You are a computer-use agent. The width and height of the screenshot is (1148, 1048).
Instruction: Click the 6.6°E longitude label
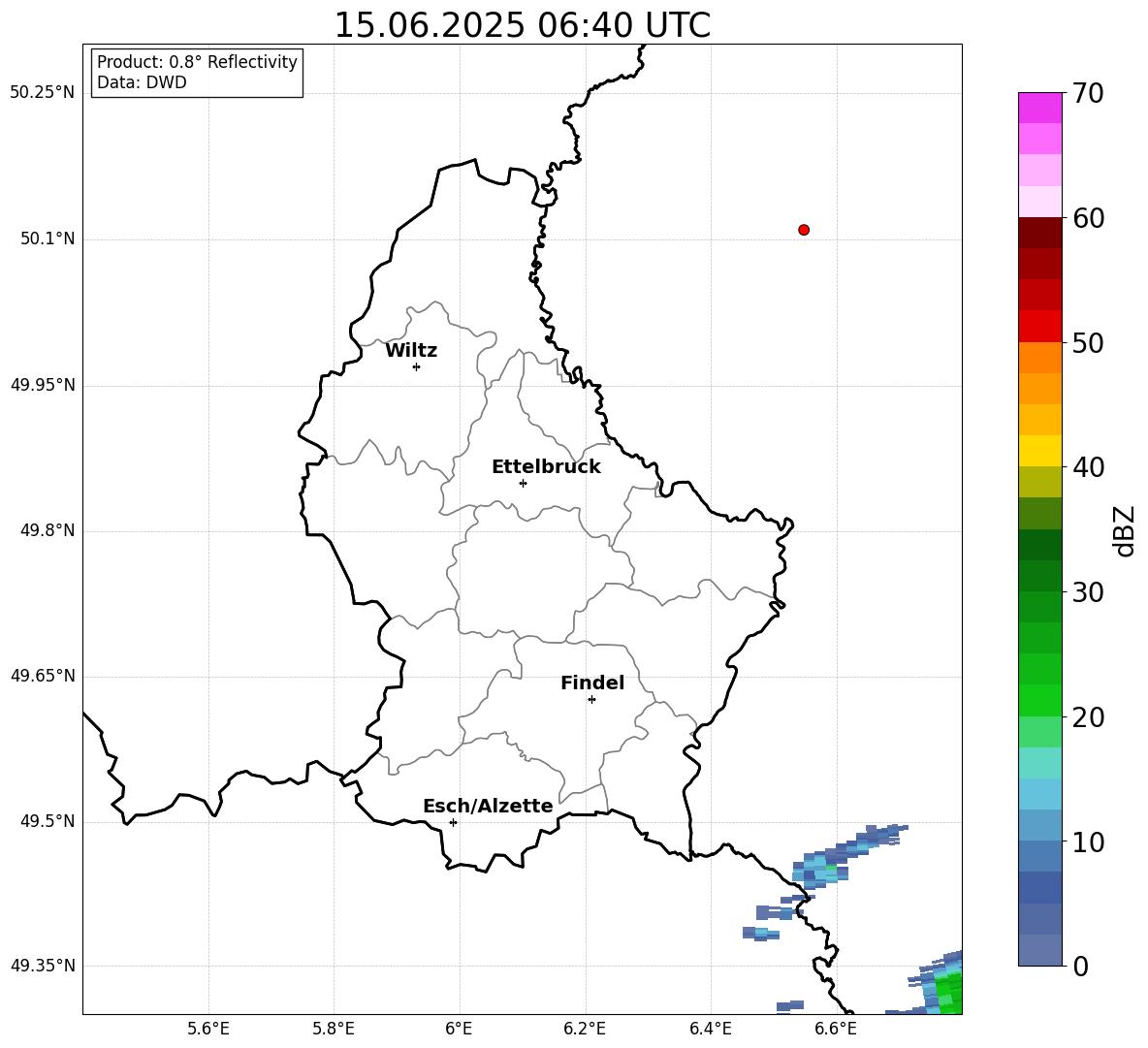coord(836,1029)
